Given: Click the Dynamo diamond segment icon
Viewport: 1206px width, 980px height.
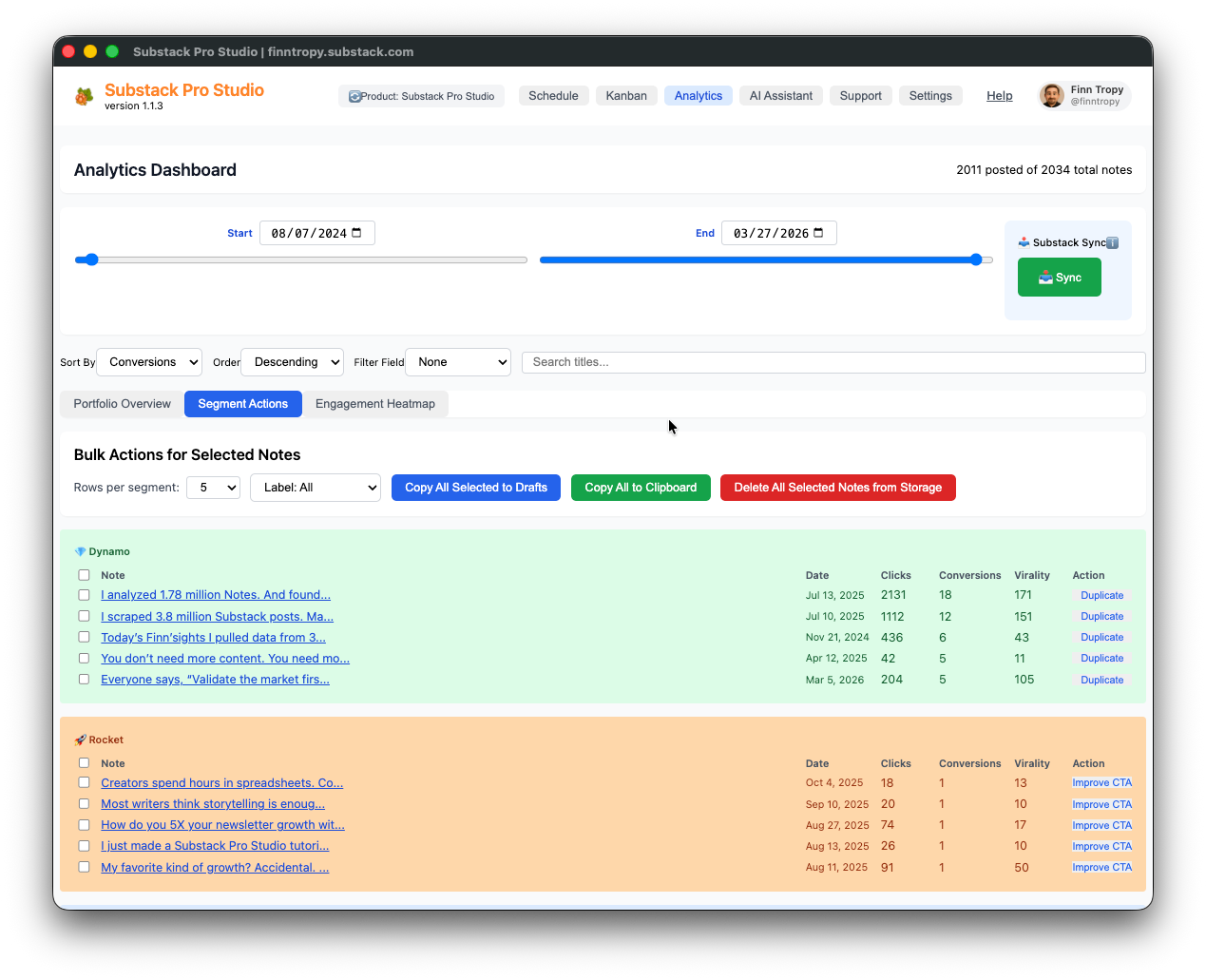Looking at the screenshot, I should [x=80, y=551].
